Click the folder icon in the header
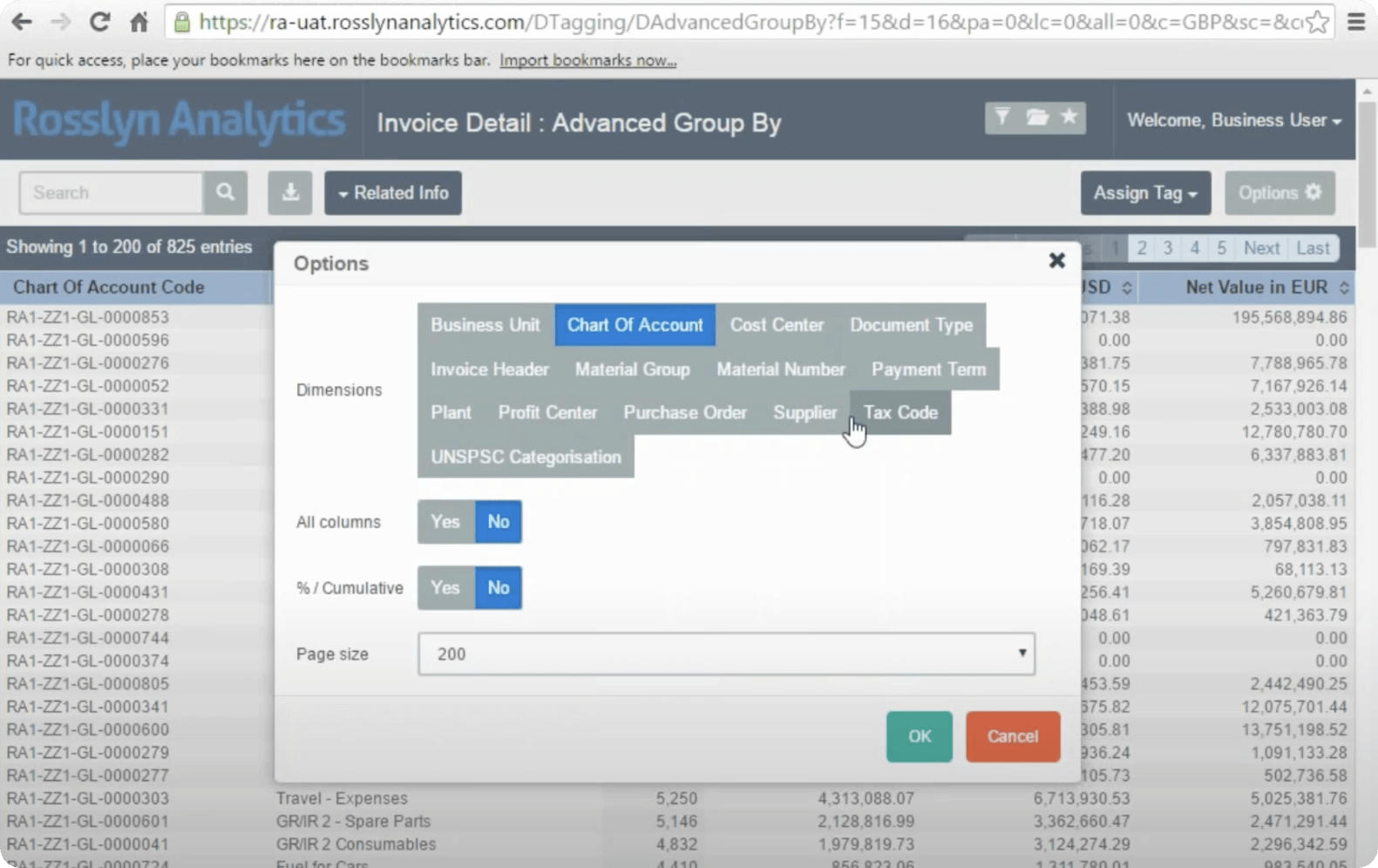Viewport: 1378px width, 868px height. 1036,117
